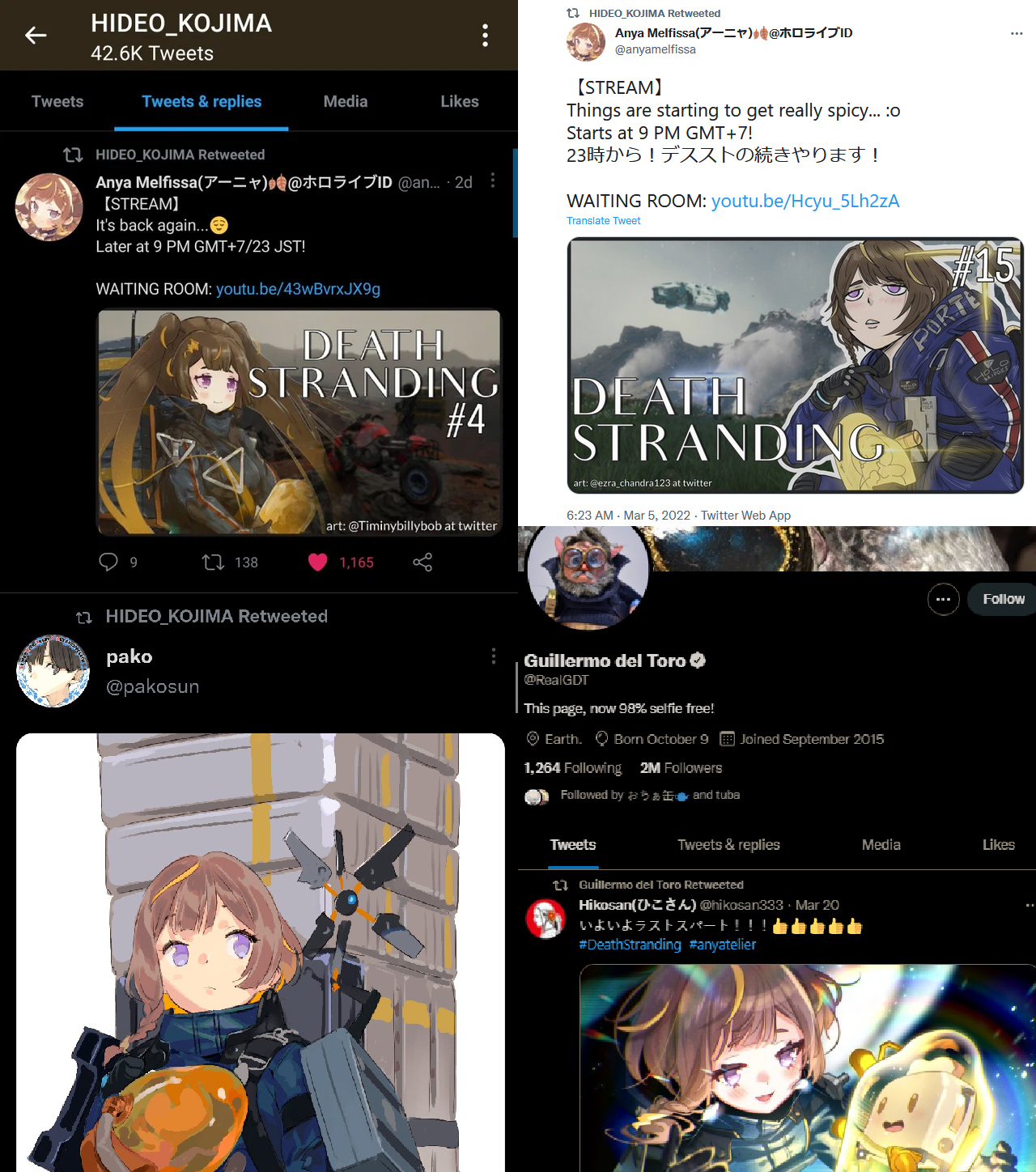Open the ellipsis menu on Anya's stream tweet
Image resolution: width=1036 pixels, height=1172 pixels.
pos(1017,33)
